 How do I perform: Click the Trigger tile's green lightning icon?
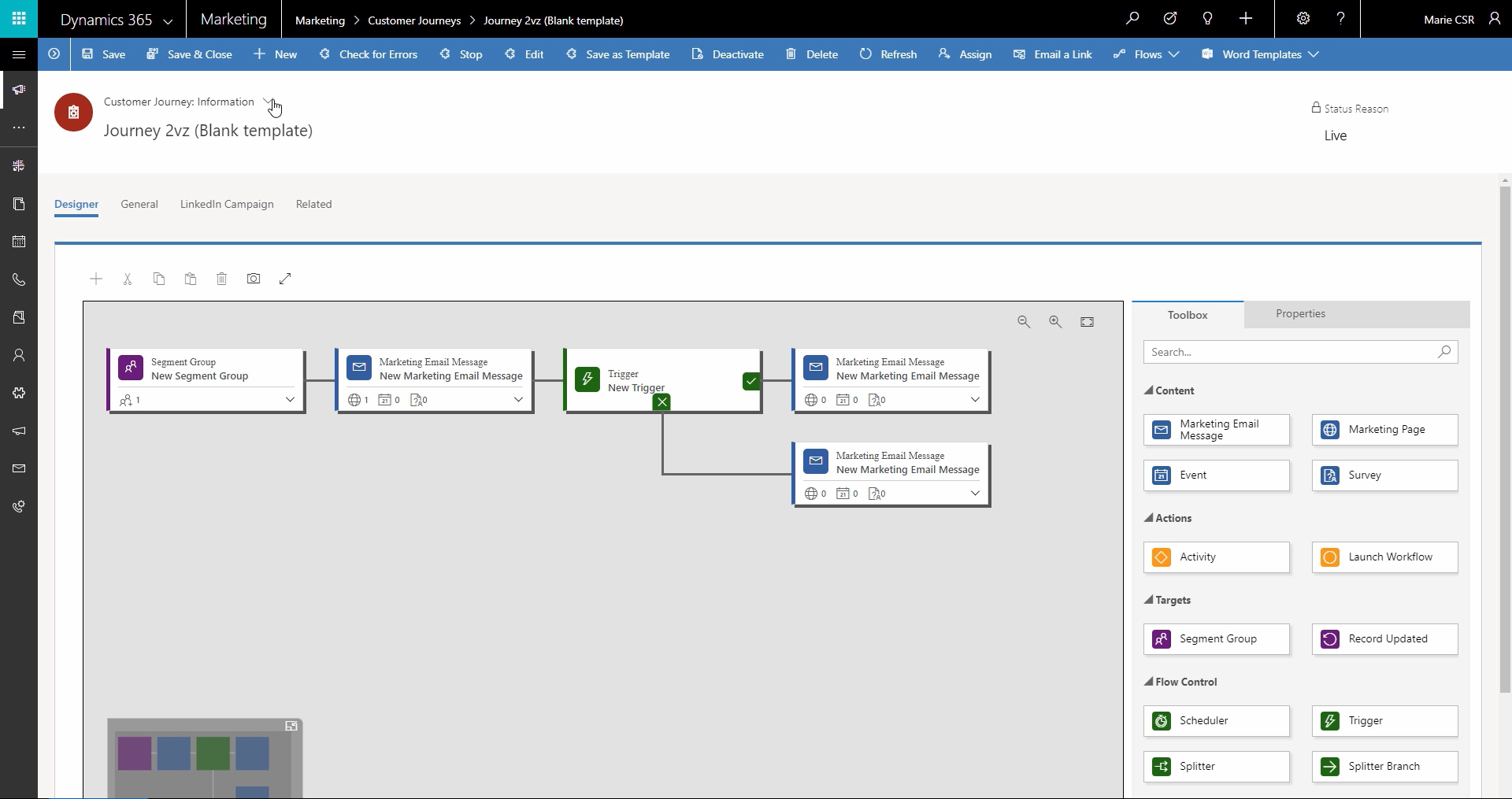tap(587, 379)
